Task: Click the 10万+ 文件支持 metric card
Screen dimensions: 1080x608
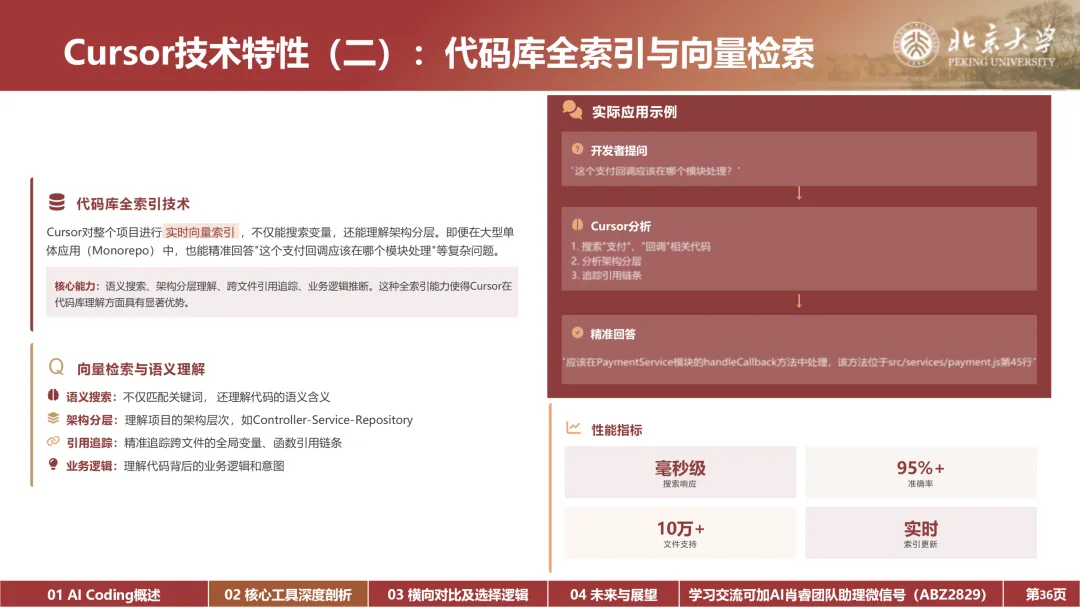Action: click(681, 533)
